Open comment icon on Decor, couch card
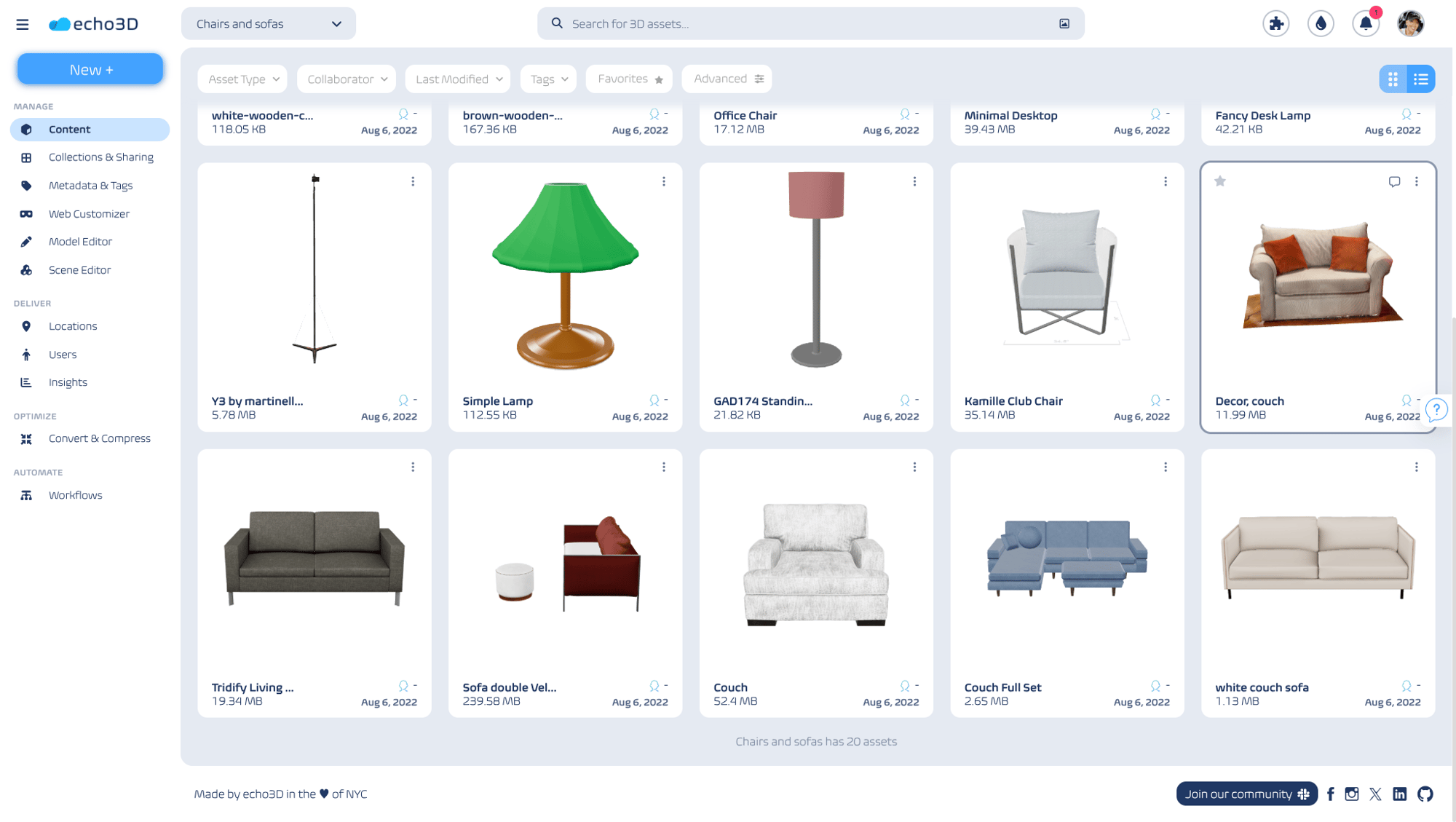The height and width of the screenshot is (822, 1456). point(1394,181)
